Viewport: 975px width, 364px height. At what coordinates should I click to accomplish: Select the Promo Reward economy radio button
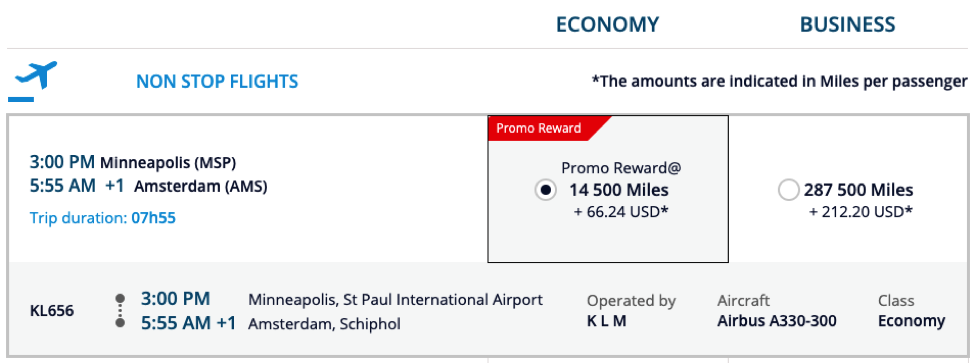coord(546,190)
